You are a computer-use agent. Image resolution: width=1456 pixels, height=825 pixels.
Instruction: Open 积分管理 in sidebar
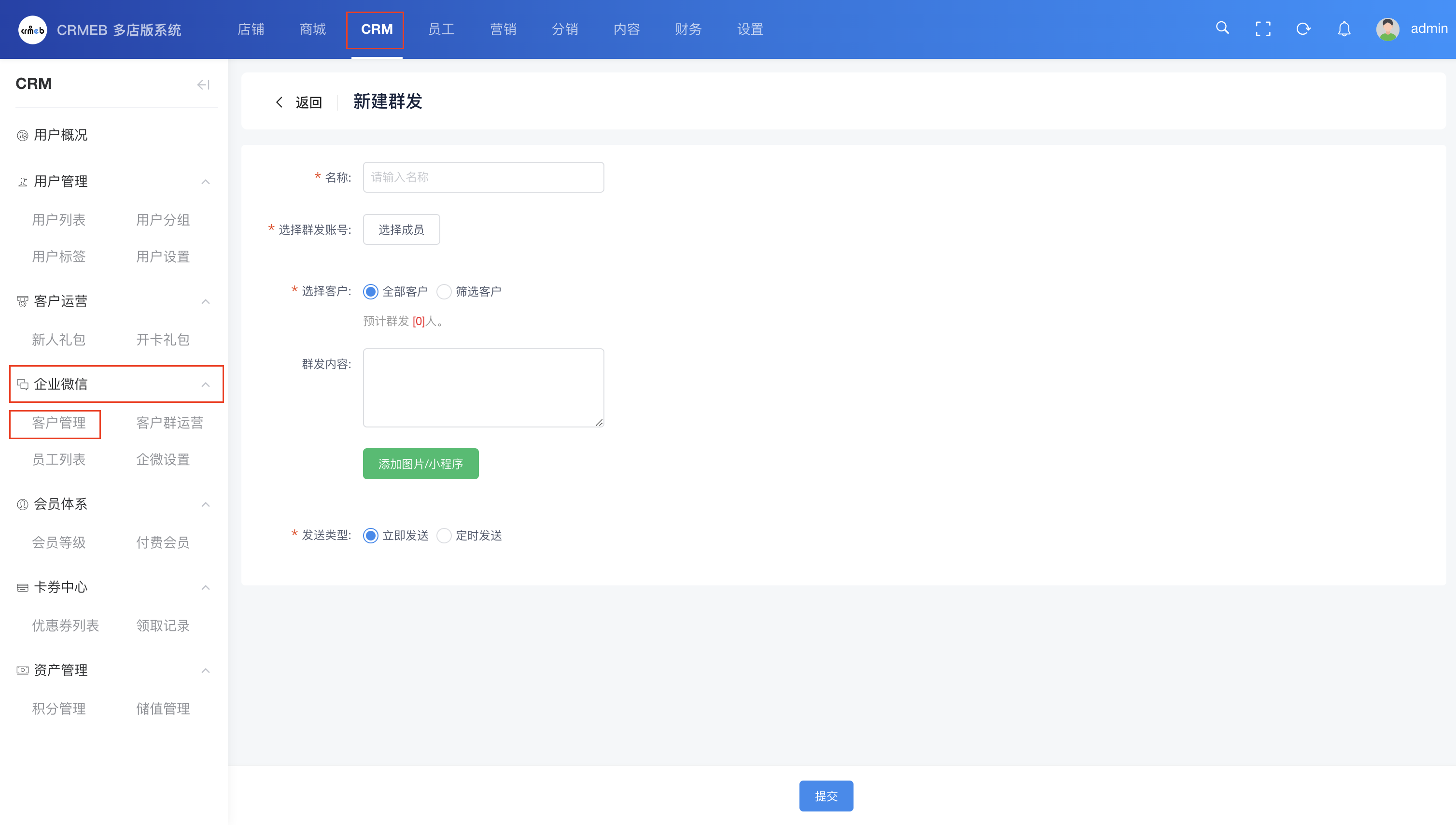[58, 709]
